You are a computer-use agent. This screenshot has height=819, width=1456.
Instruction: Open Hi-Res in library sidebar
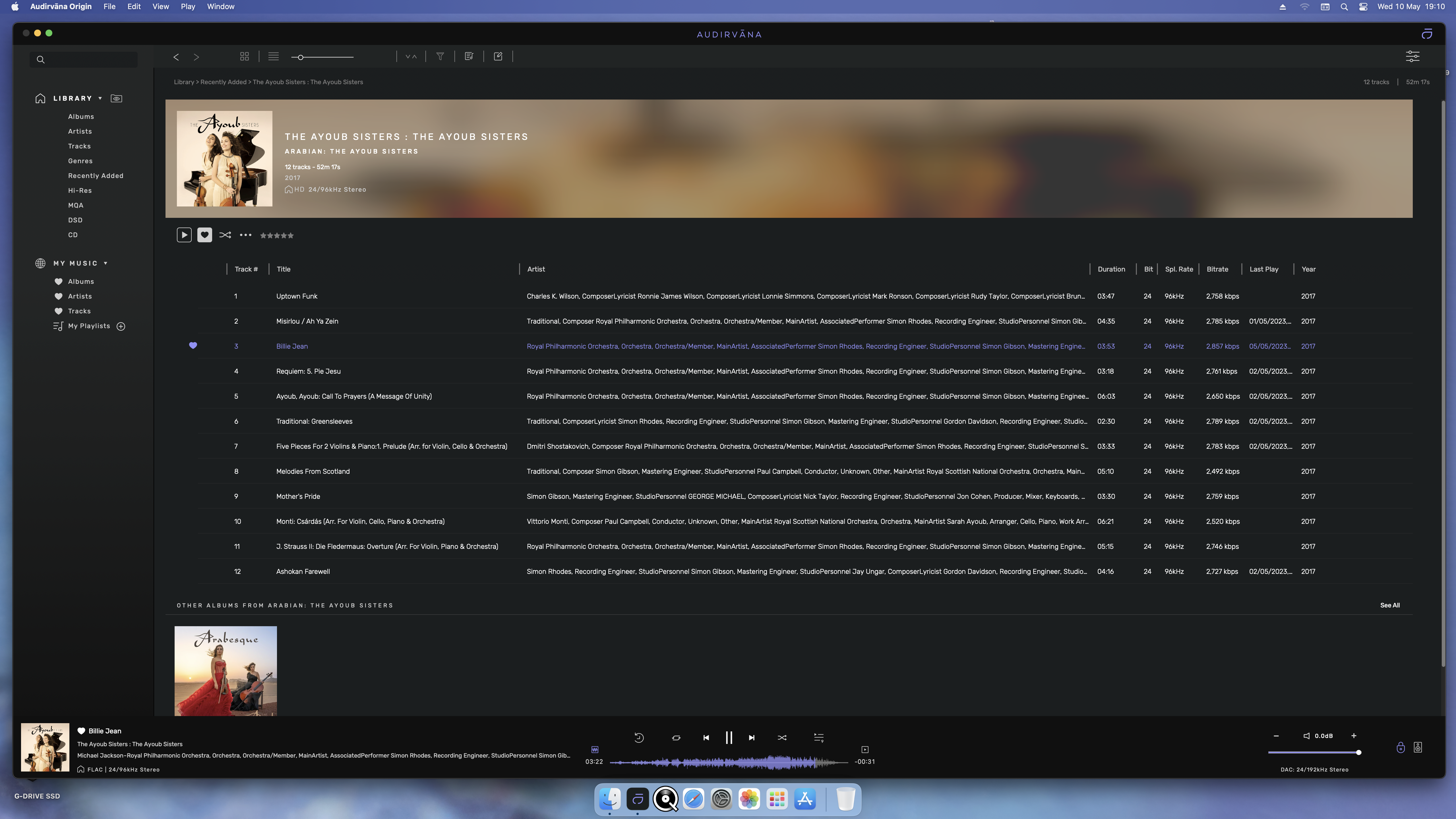click(80, 191)
